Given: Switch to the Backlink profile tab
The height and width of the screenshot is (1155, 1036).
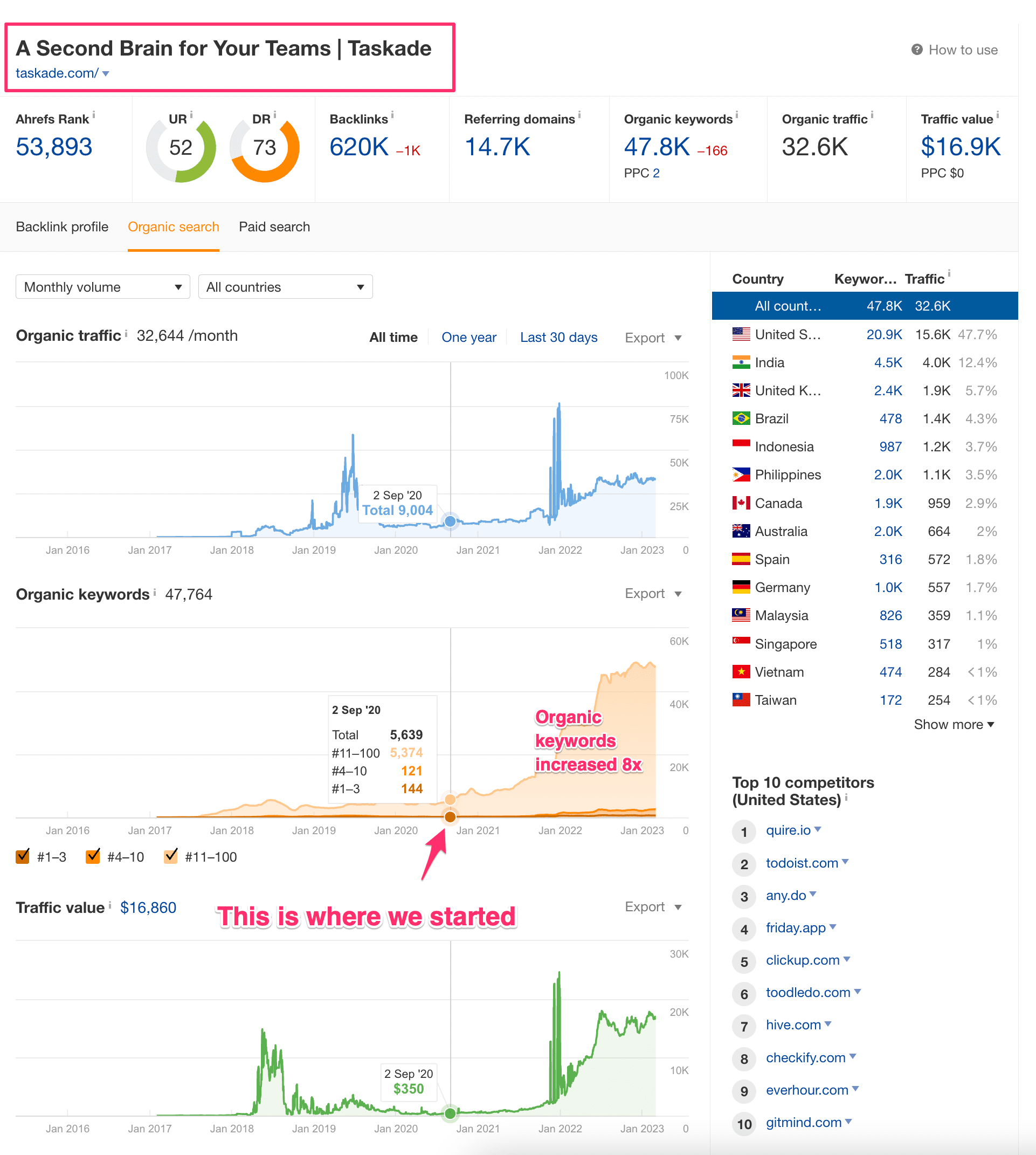Looking at the screenshot, I should click(62, 226).
